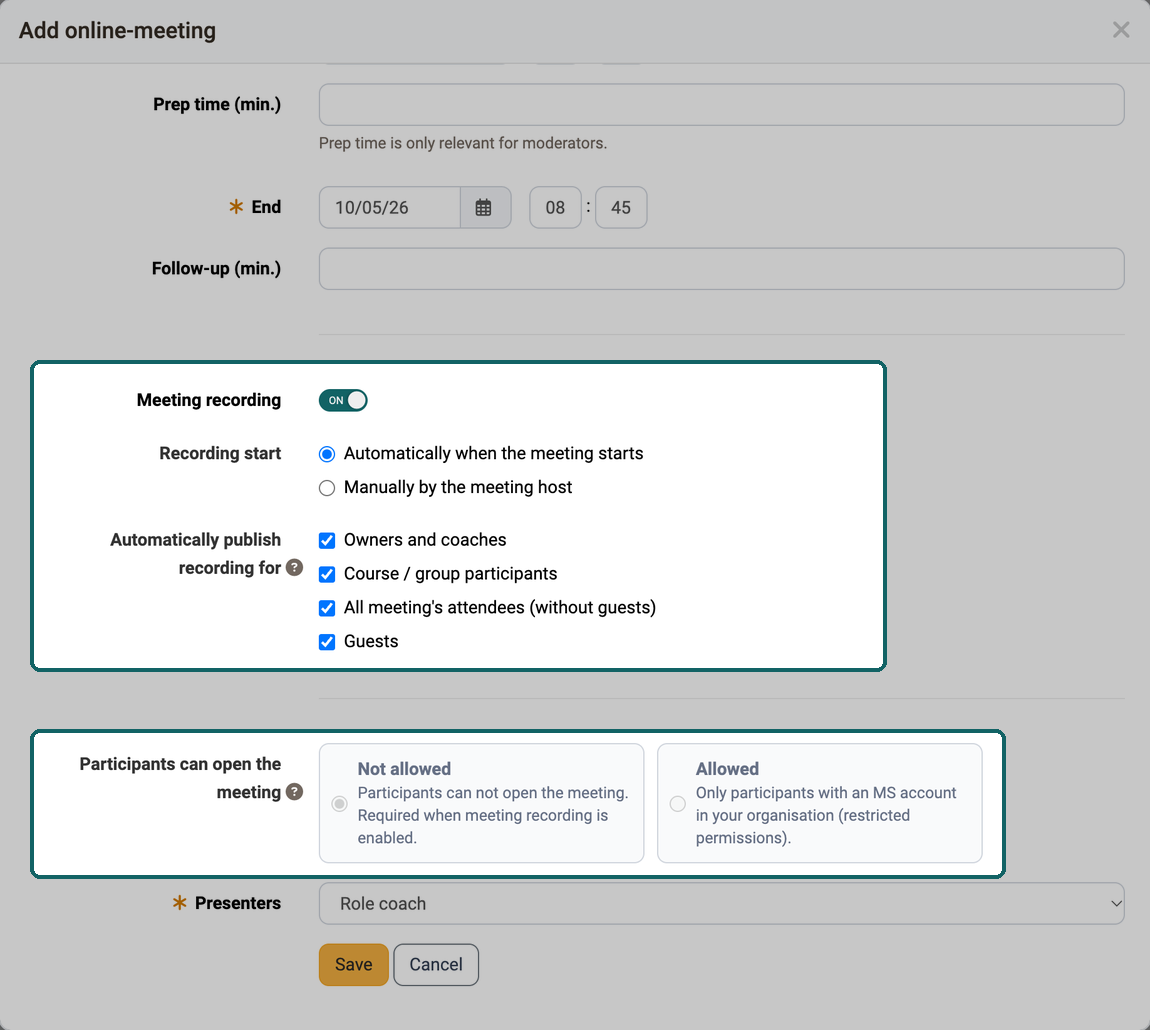Show help for automatically publish recording

tap(294, 567)
